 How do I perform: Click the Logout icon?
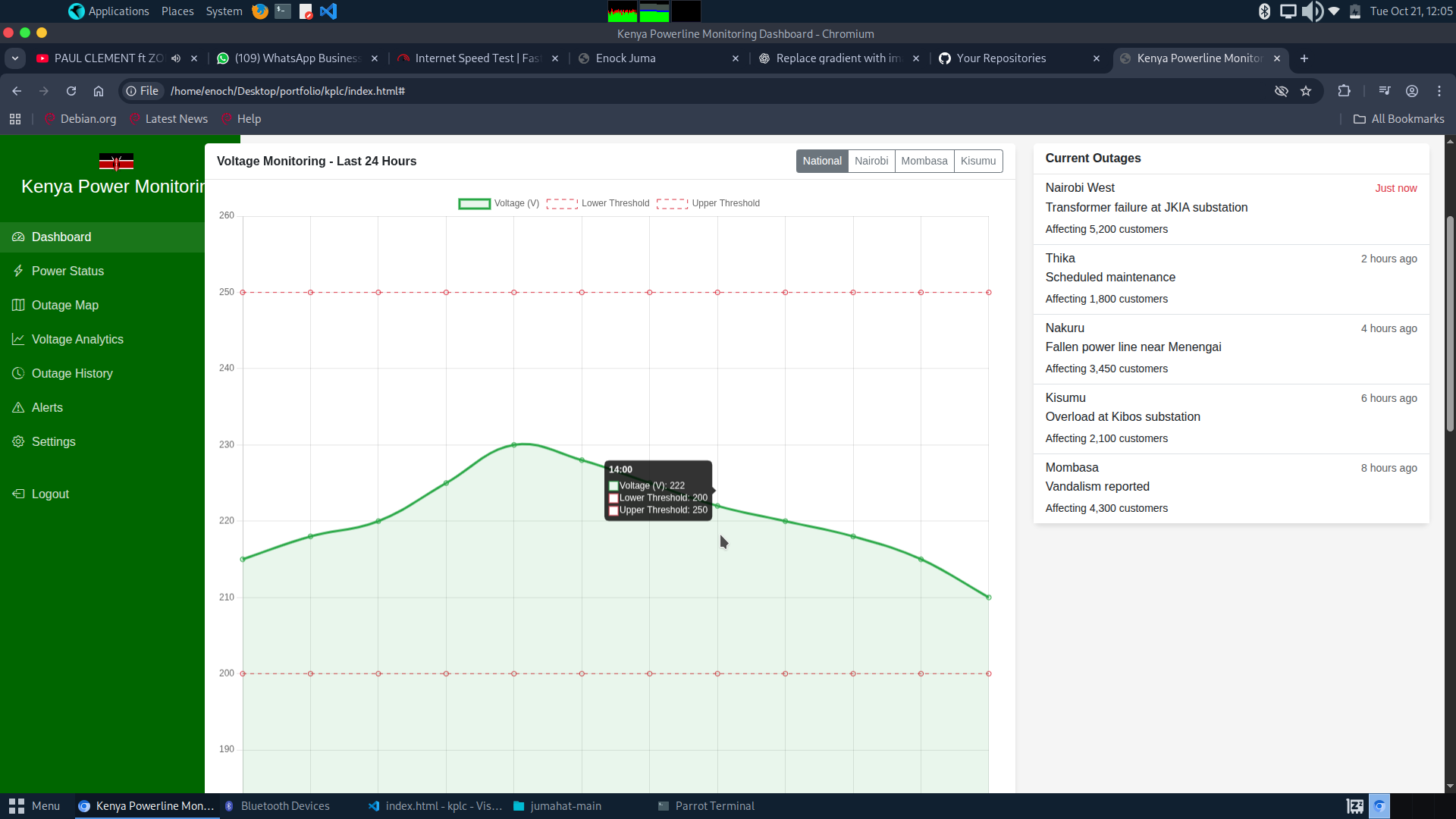point(19,494)
